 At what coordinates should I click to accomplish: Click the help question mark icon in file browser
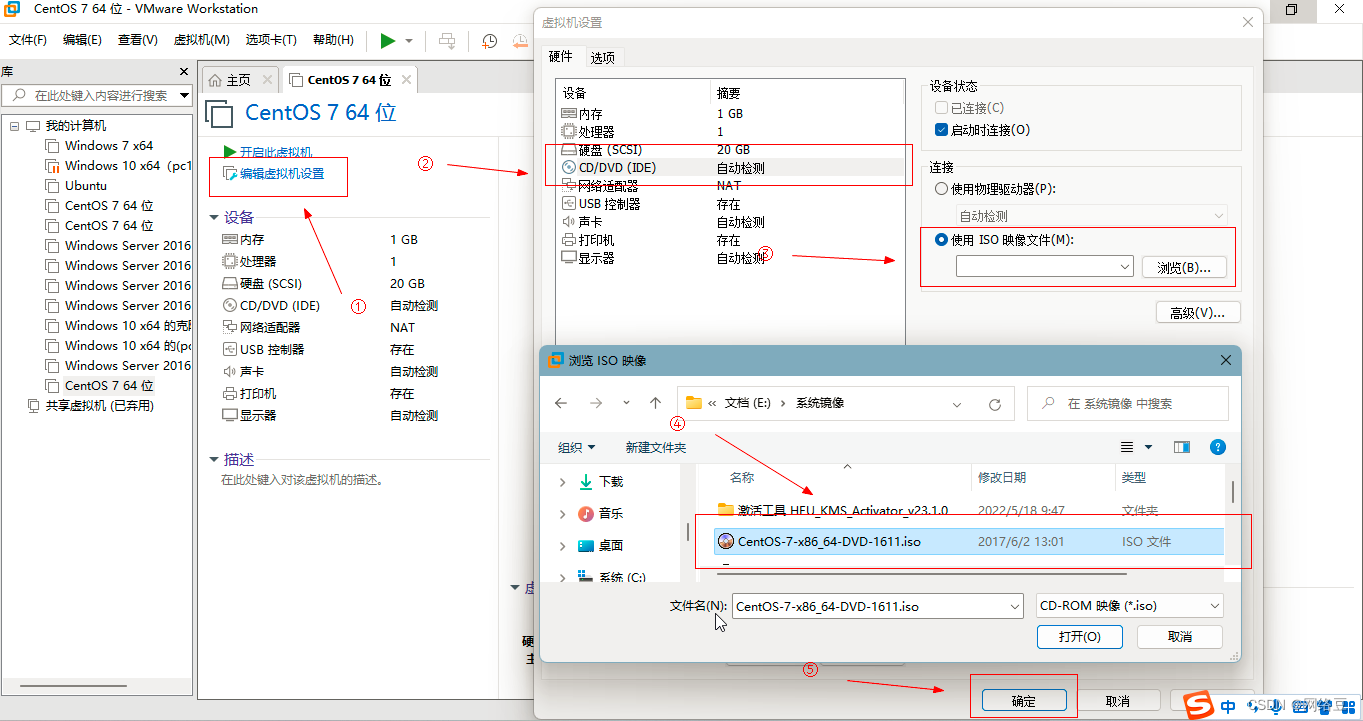pyautogui.click(x=1217, y=447)
